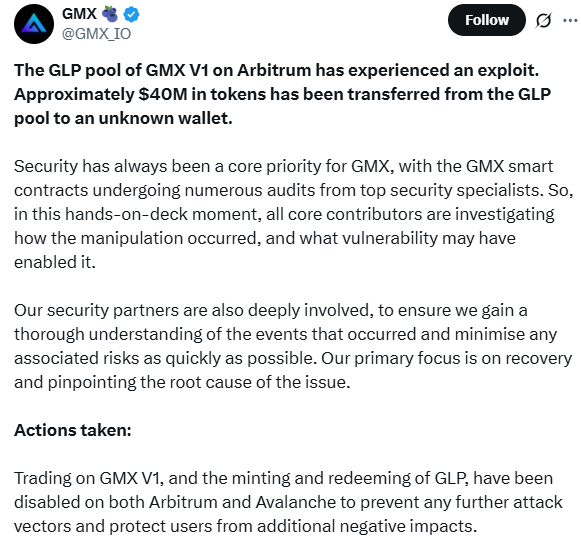This screenshot has height=548, width=581.
Task: Click the 'disabled on both Arbitrum and Avalanche' line
Action: click(288, 502)
